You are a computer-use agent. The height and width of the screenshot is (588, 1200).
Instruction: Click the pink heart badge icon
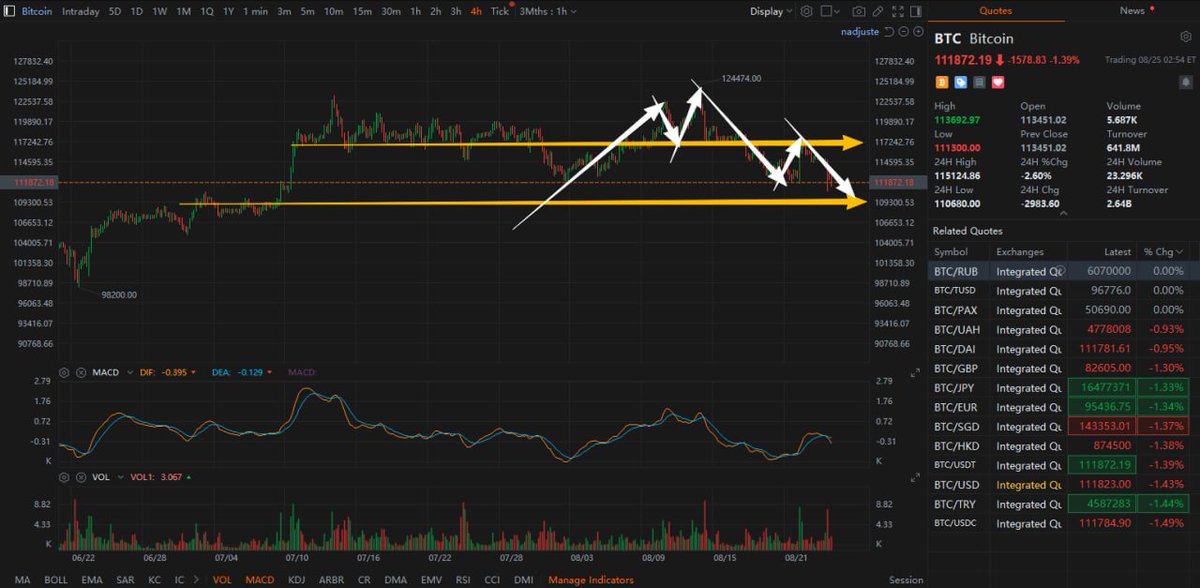998,82
